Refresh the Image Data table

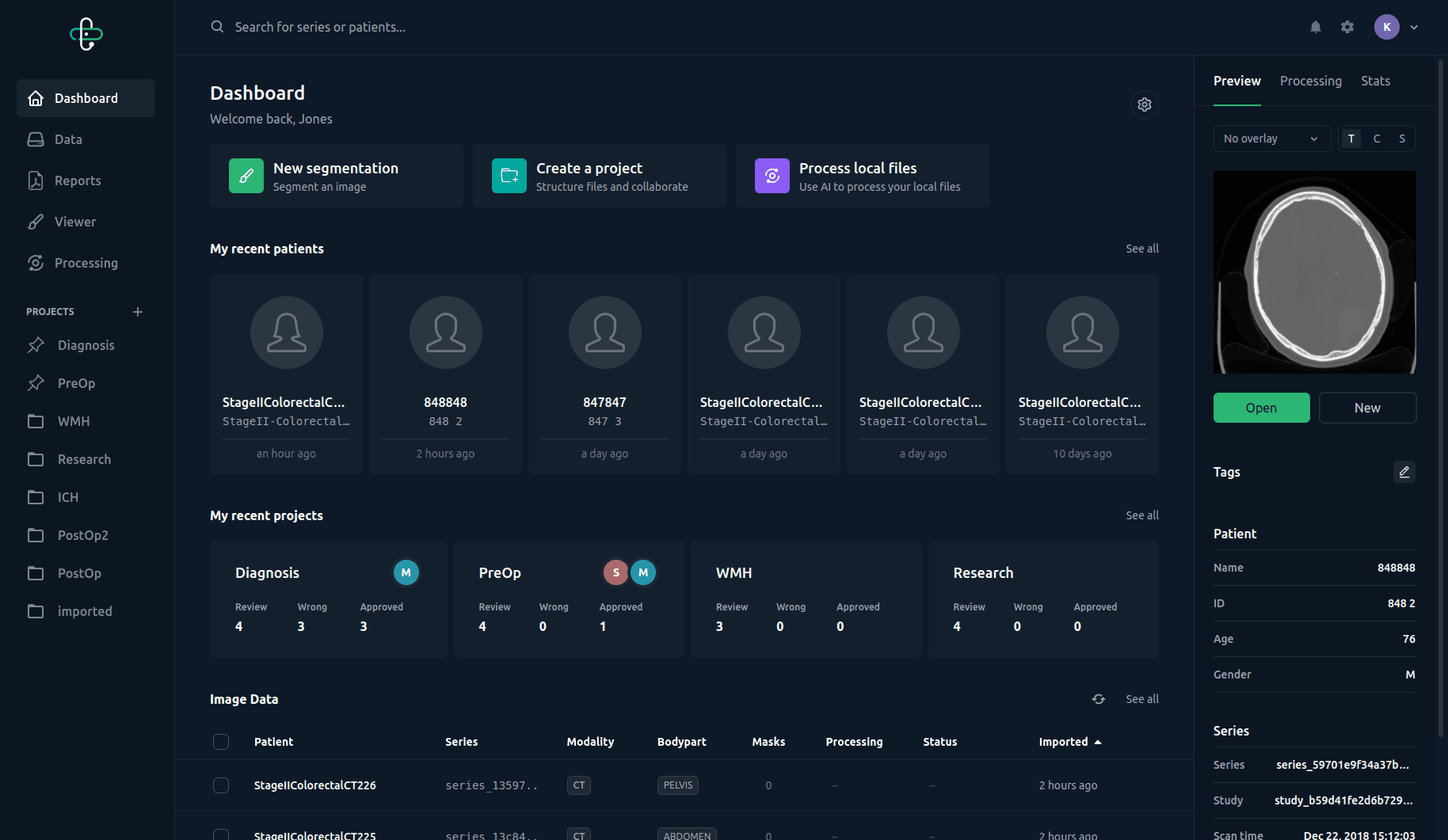(1098, 699)
